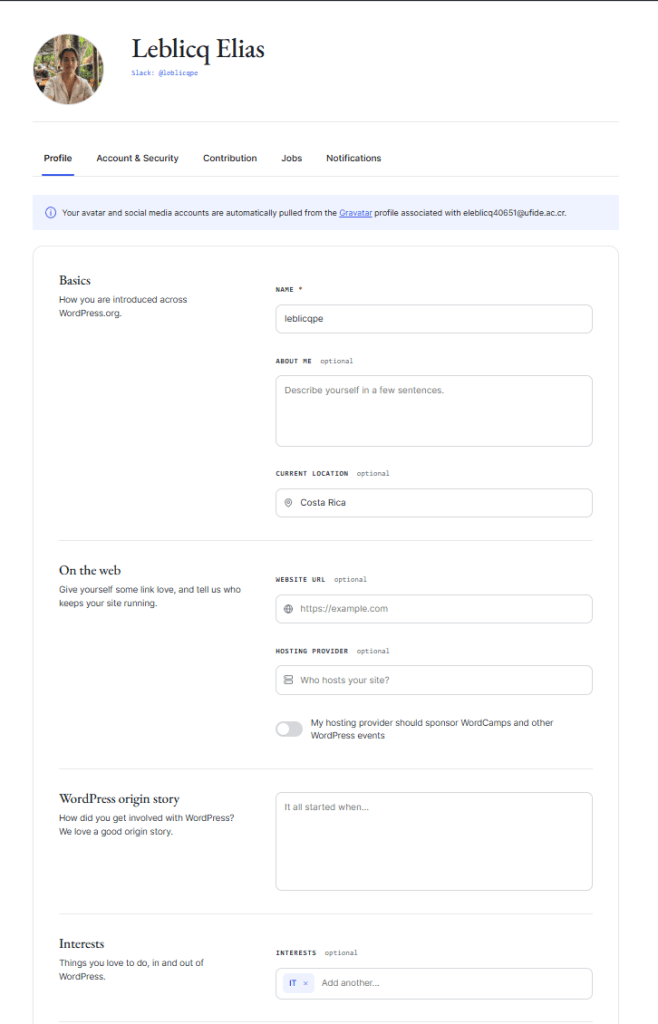Remove the IT interest tag with its x
Image resolution: width=658 pixels, height=1024 pixels.
(306, 983)
